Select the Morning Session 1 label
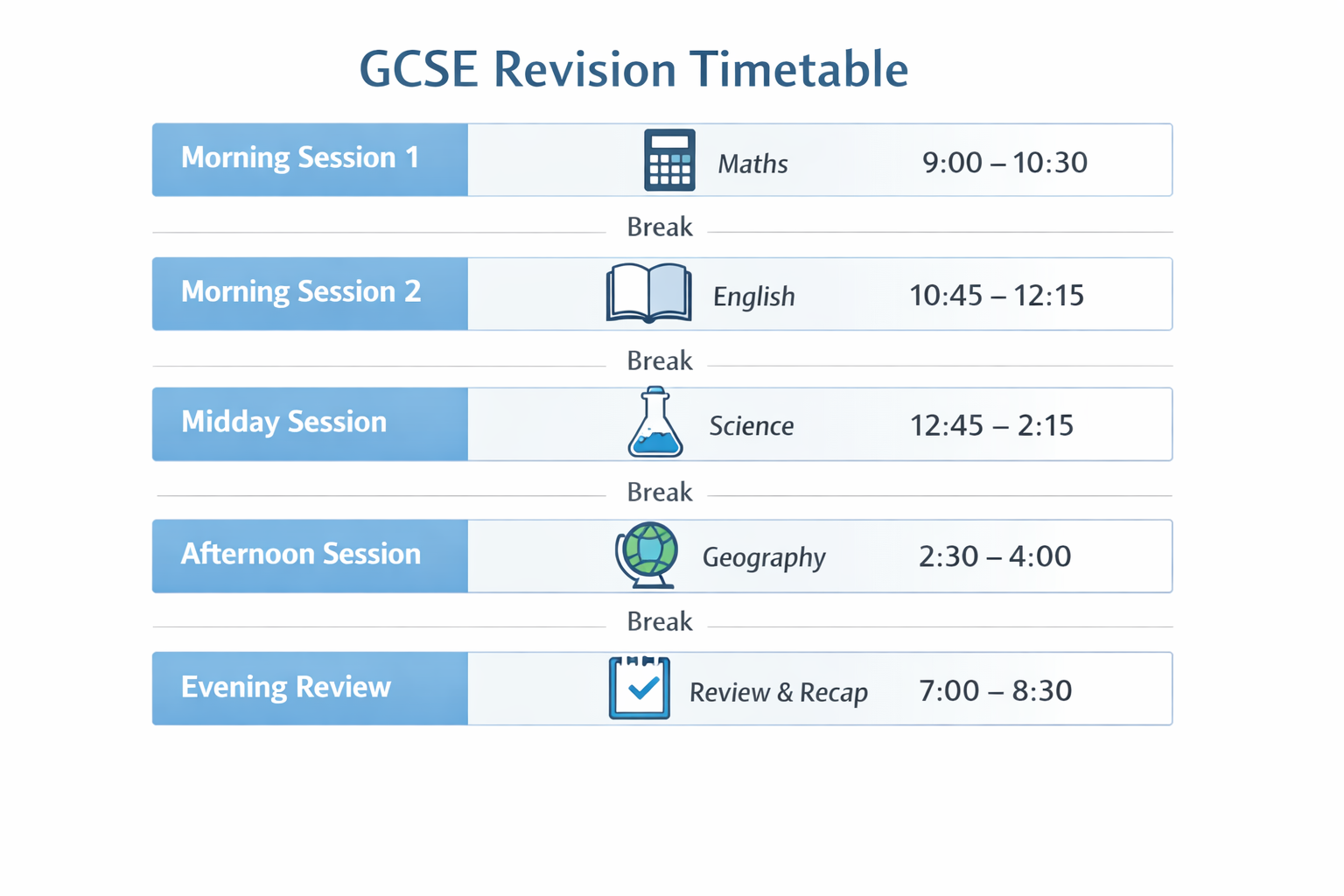This screenshot has width=1344, height=896. click(300, 158)
